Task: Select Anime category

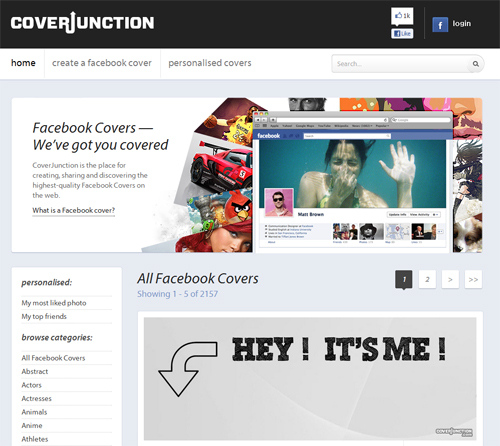Action: click(32, 426)
